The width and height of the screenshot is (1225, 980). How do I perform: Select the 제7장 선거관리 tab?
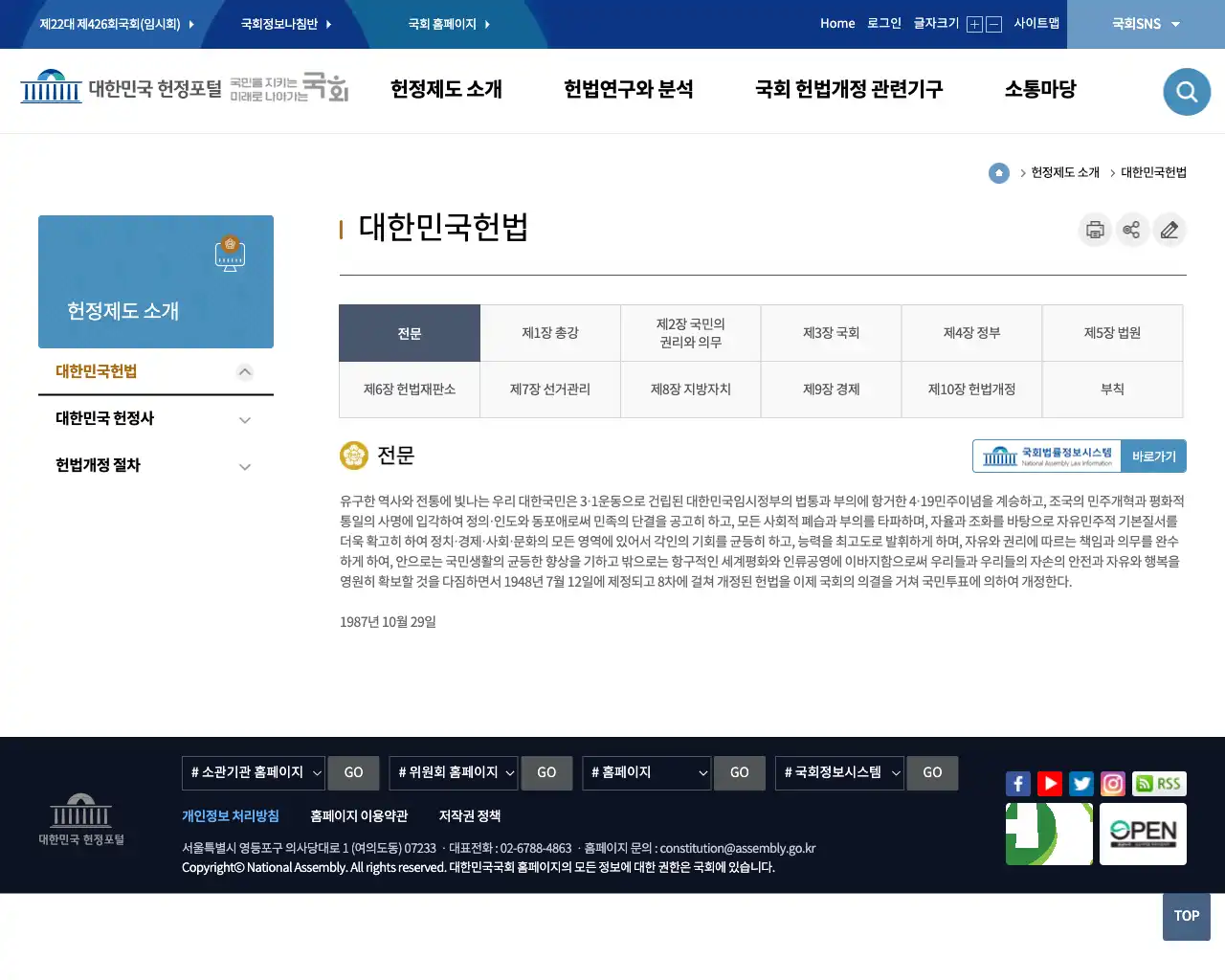(x=550, y=390)
